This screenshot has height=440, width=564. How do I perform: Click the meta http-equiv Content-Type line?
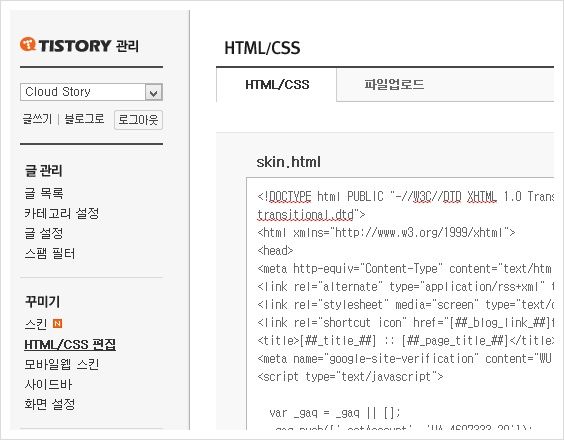coord(405,268)
